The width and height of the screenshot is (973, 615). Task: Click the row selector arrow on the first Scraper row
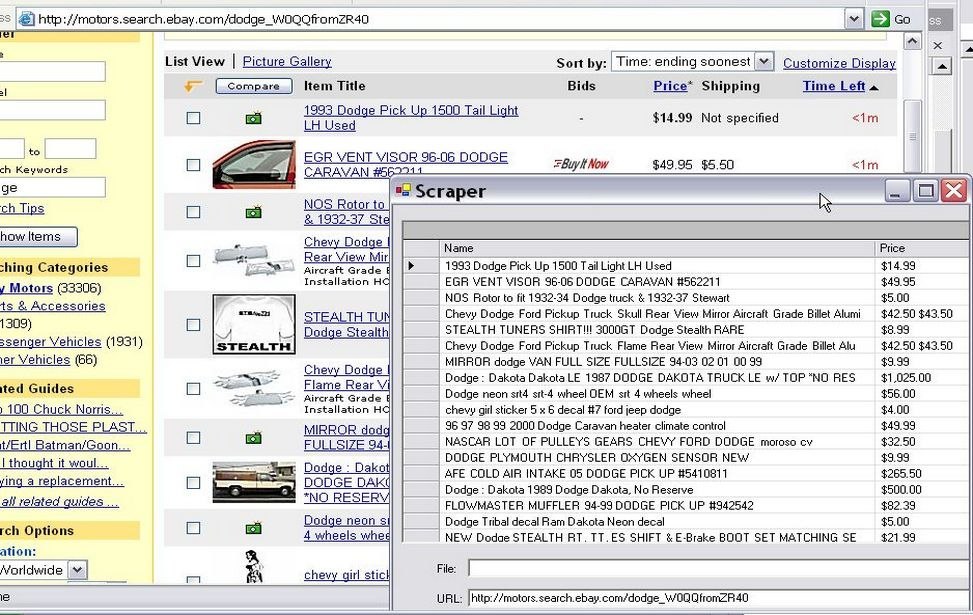pos(411,264)
